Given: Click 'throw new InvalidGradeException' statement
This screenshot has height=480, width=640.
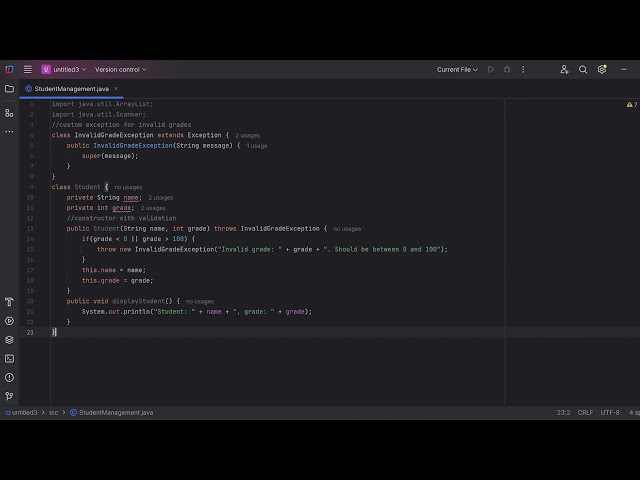Looking at the screenshot, I should tap(272, 249).
